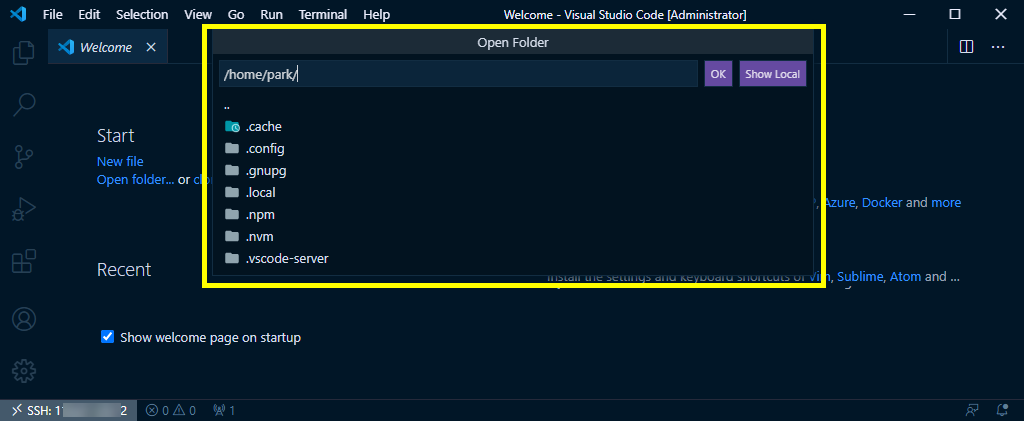
Task: Open the Explorer view in activity bar
Action: pyautogui.click(x=24, y=52)
